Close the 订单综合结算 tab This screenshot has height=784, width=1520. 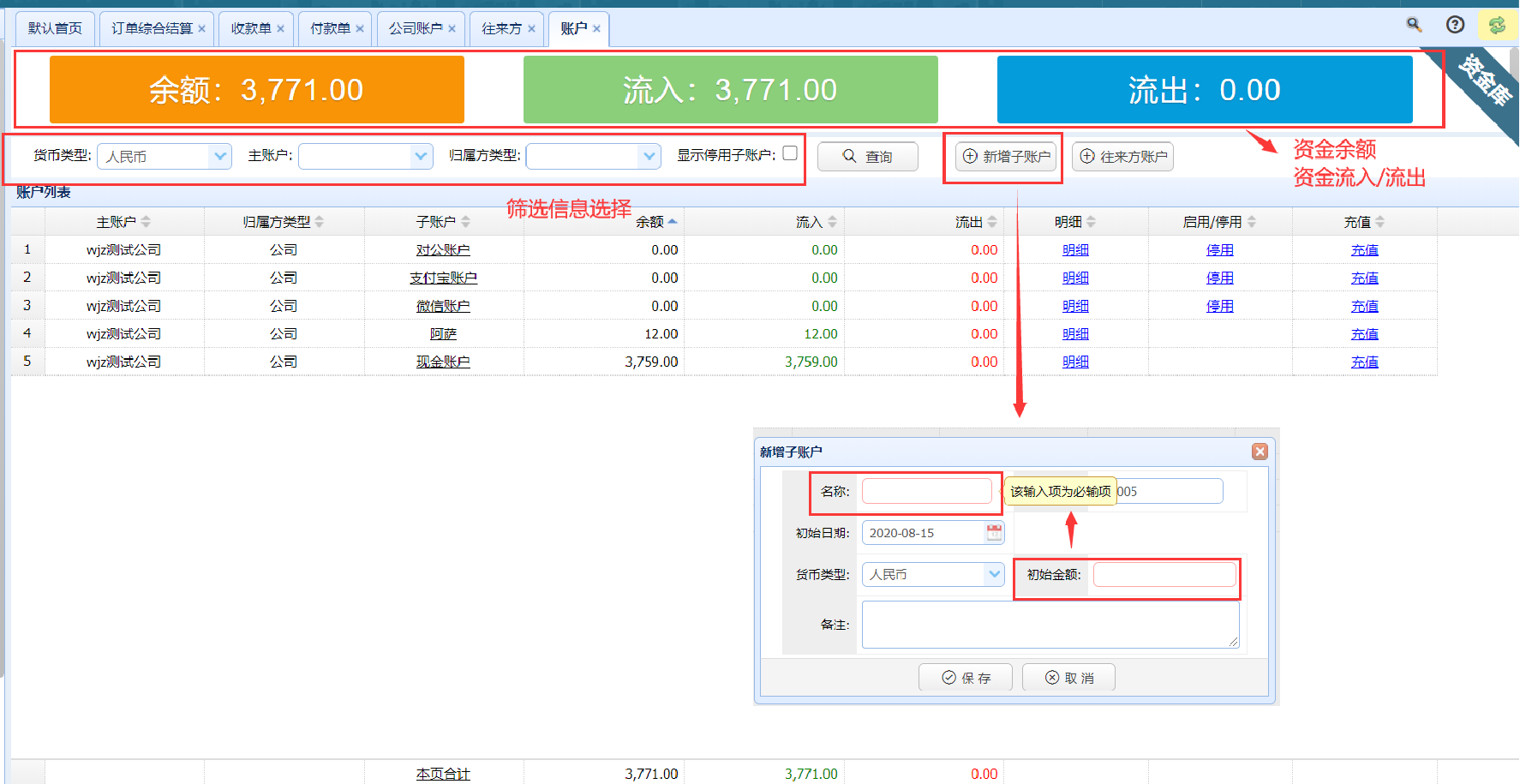pyautogui.click(x=201, y=29)
